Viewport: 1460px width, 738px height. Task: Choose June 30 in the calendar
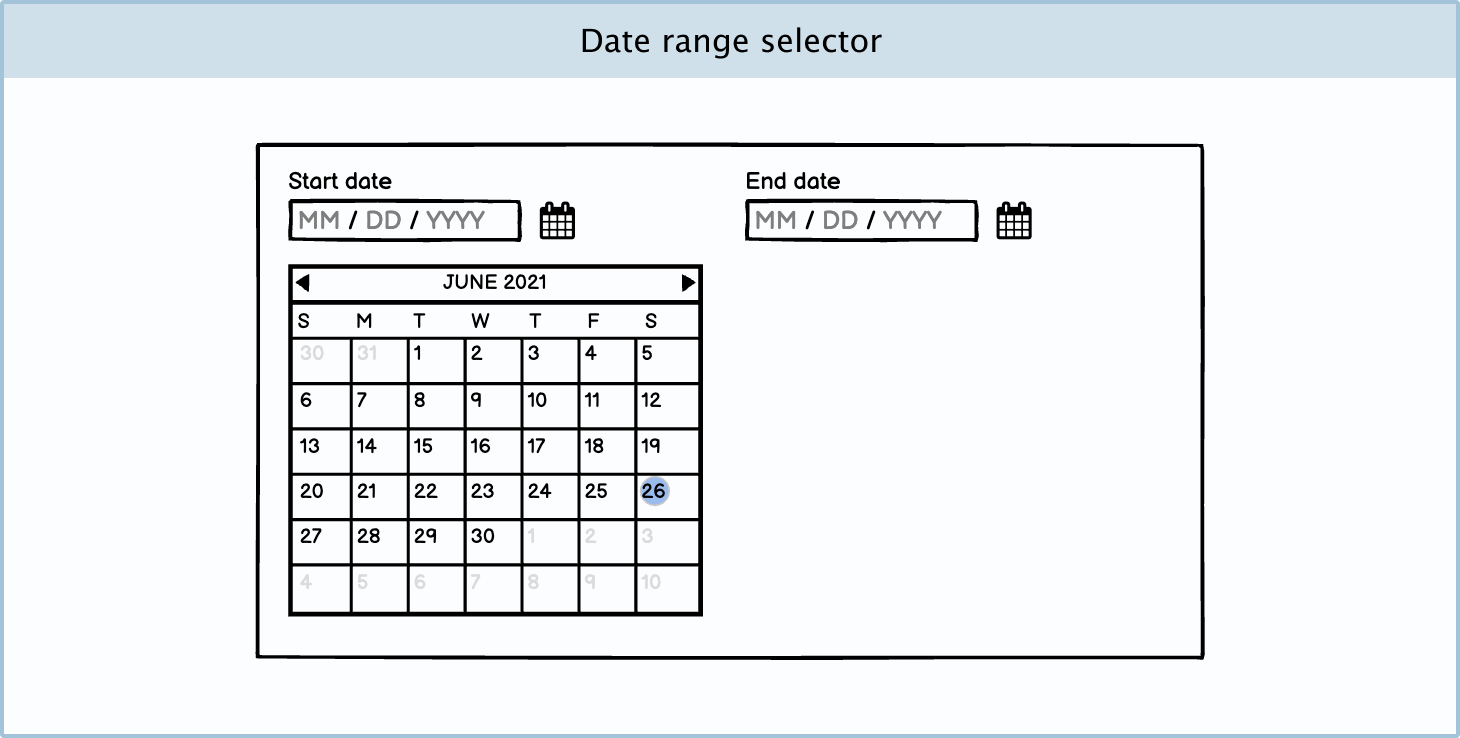(x=493, y=542)
